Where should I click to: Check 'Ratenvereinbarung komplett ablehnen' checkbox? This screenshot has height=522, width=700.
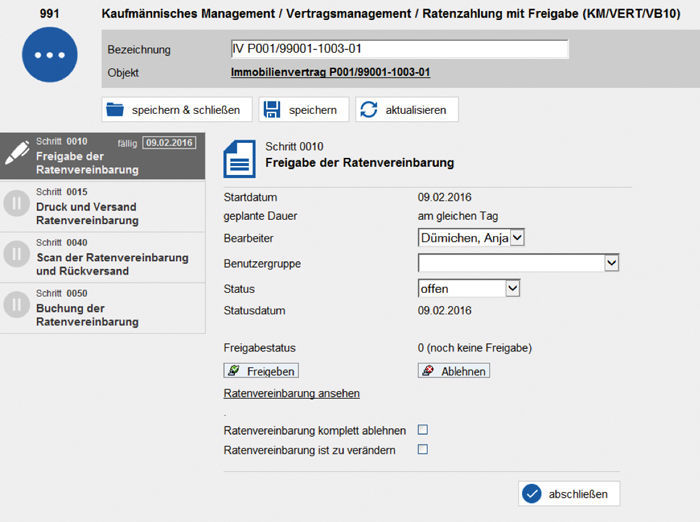(x=423, y=430)
